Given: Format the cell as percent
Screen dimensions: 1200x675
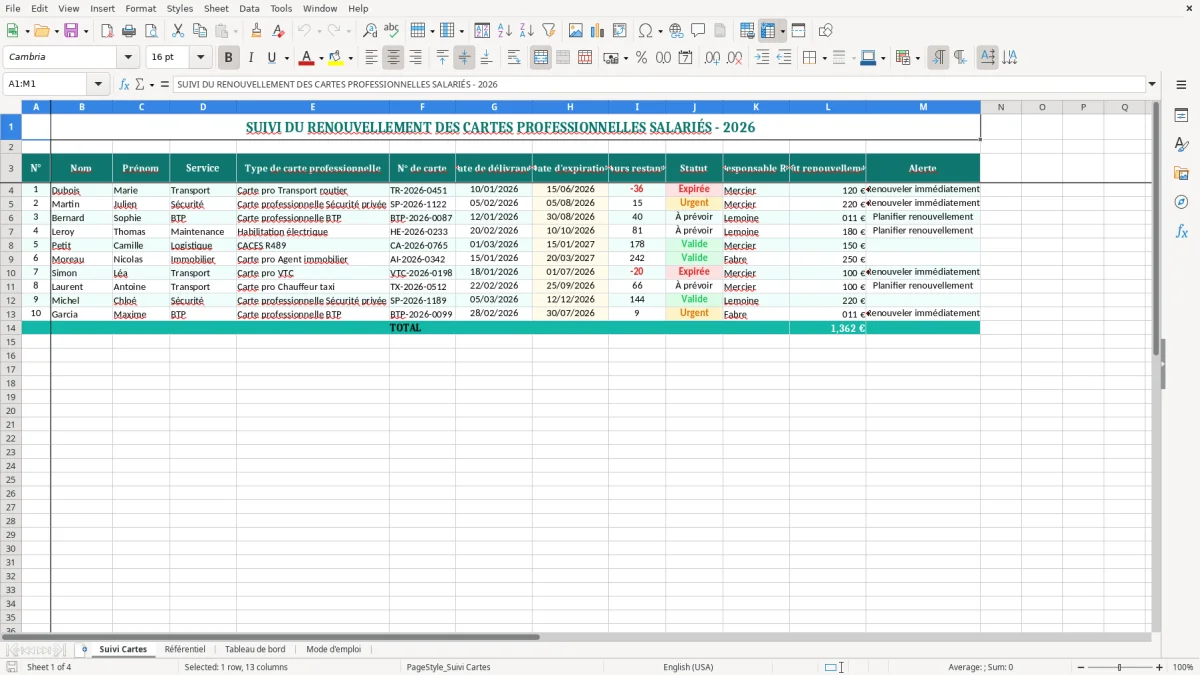Looking at the screenshot, I should 642,58.
